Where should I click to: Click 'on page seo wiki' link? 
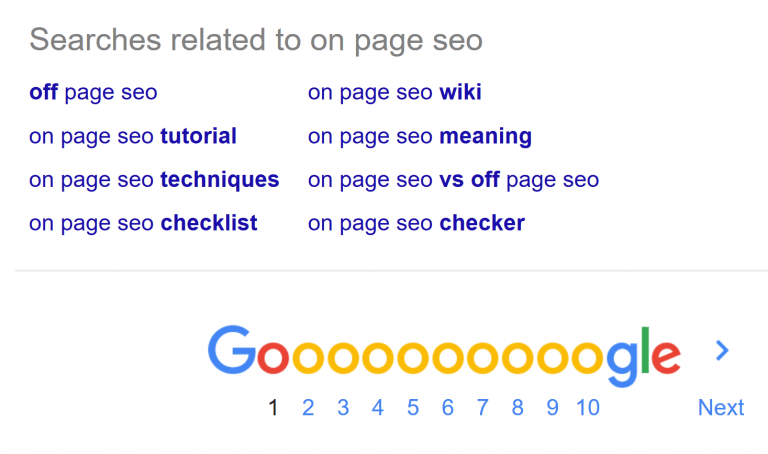pos(394,93)
